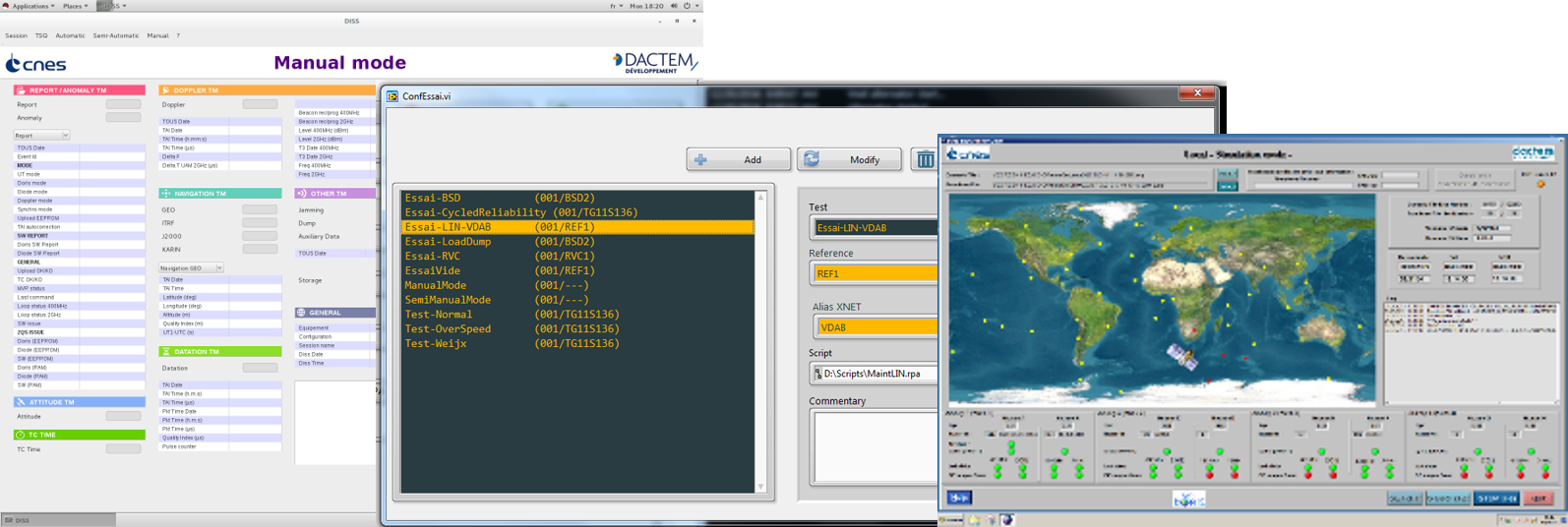Open the Navigation GEO dropdown

[x=192, y=268]
